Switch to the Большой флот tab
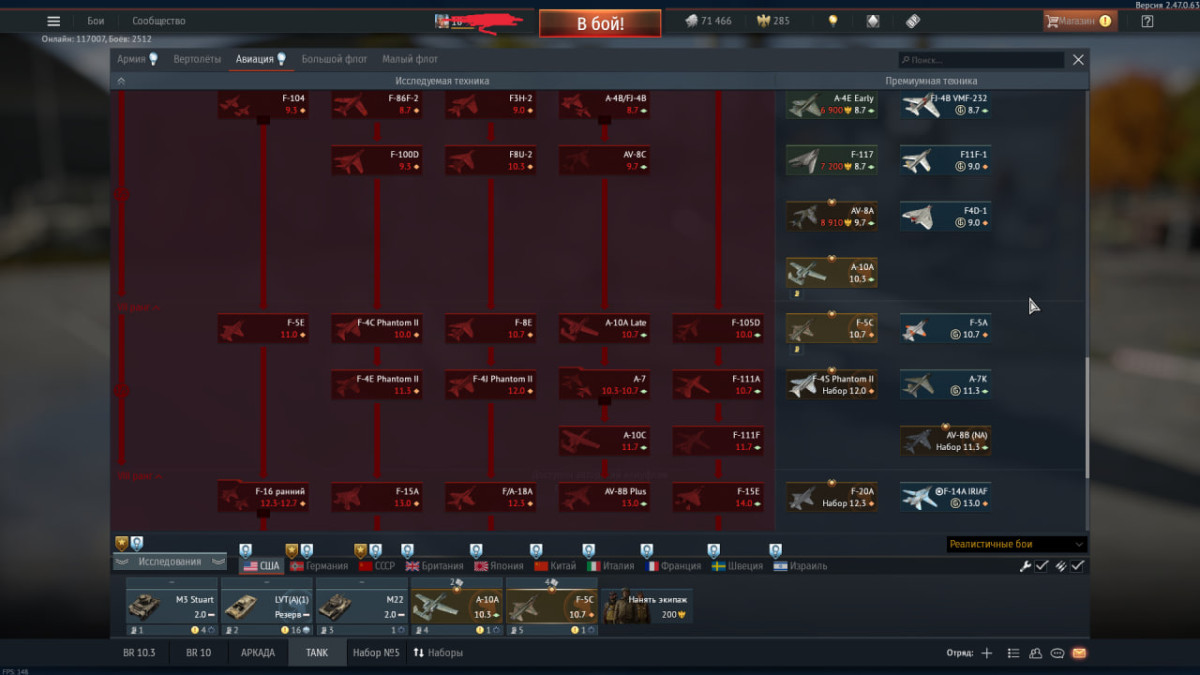 (334, 59)
